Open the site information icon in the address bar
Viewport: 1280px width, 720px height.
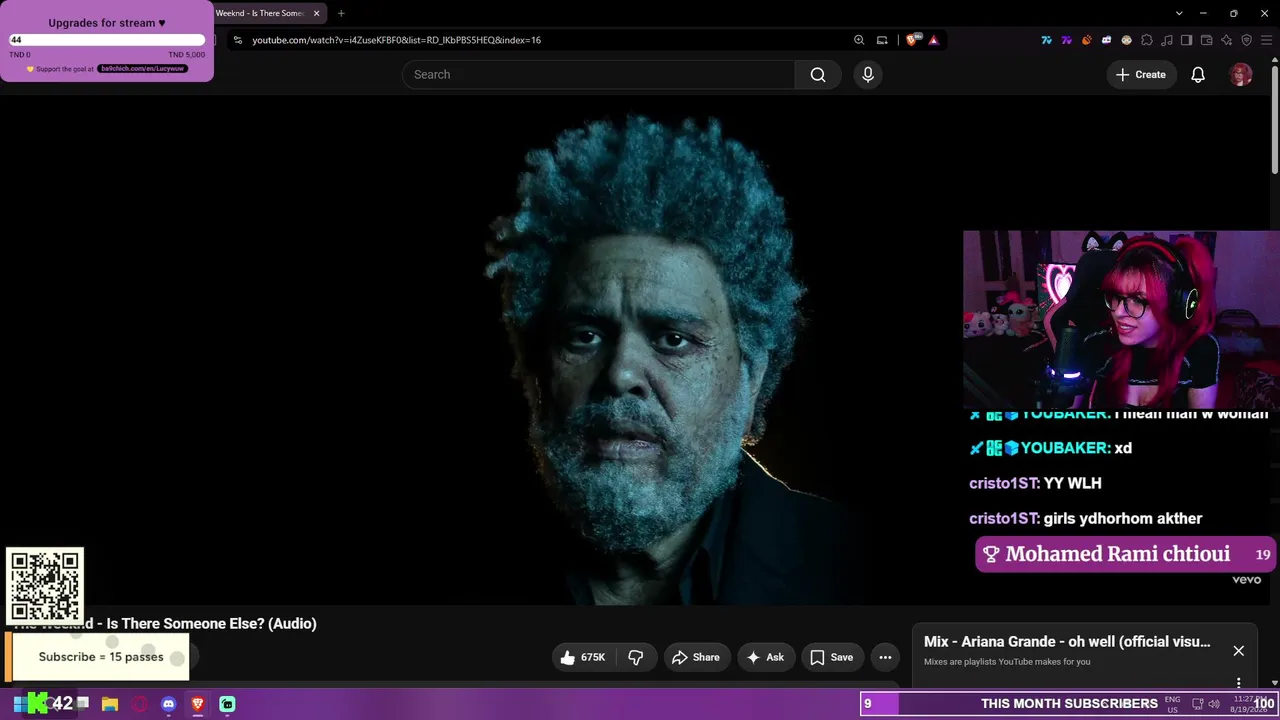pos(237,40)
